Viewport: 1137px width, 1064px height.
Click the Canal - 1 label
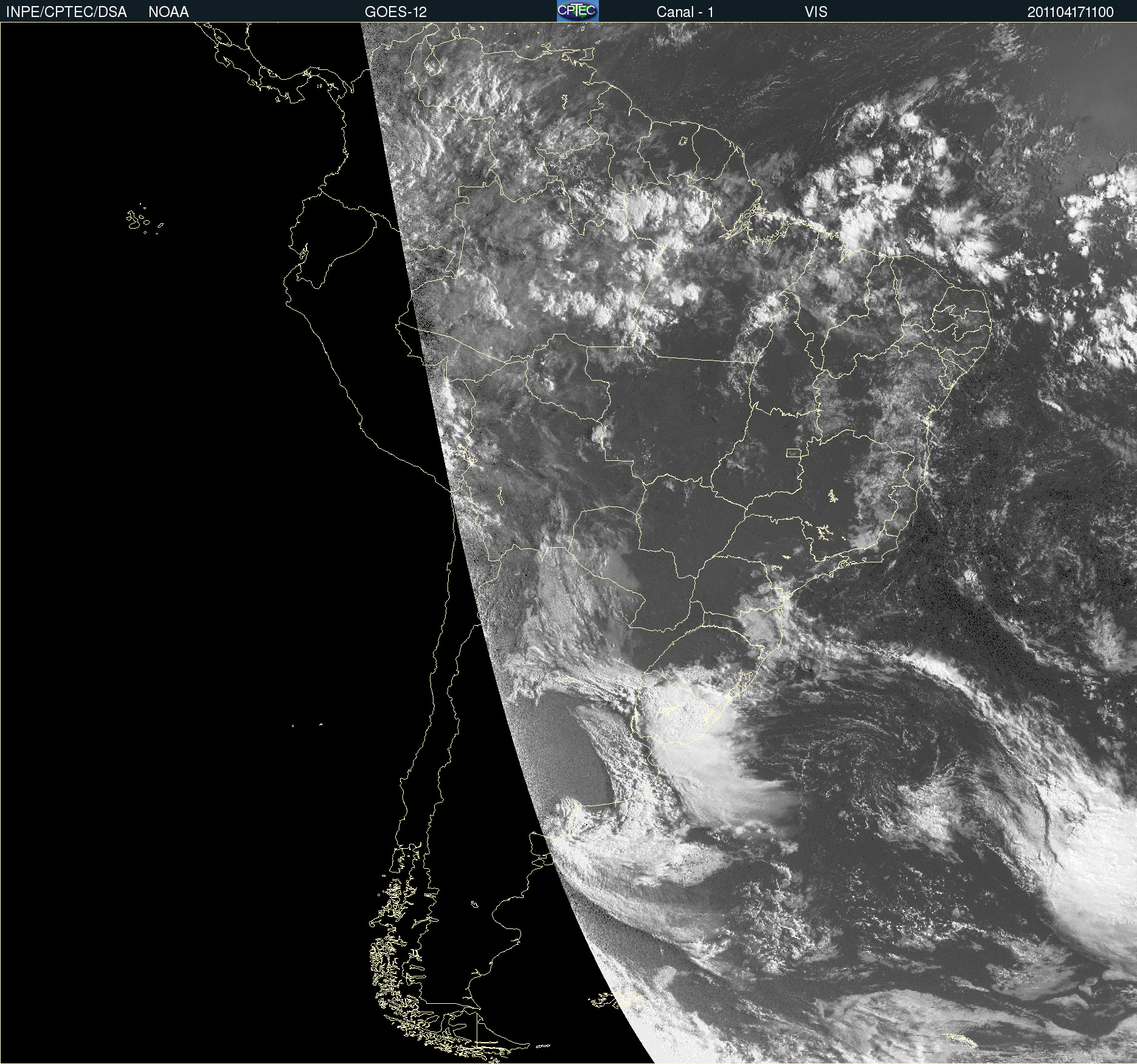pyautogui.click(x=685, y=12)
